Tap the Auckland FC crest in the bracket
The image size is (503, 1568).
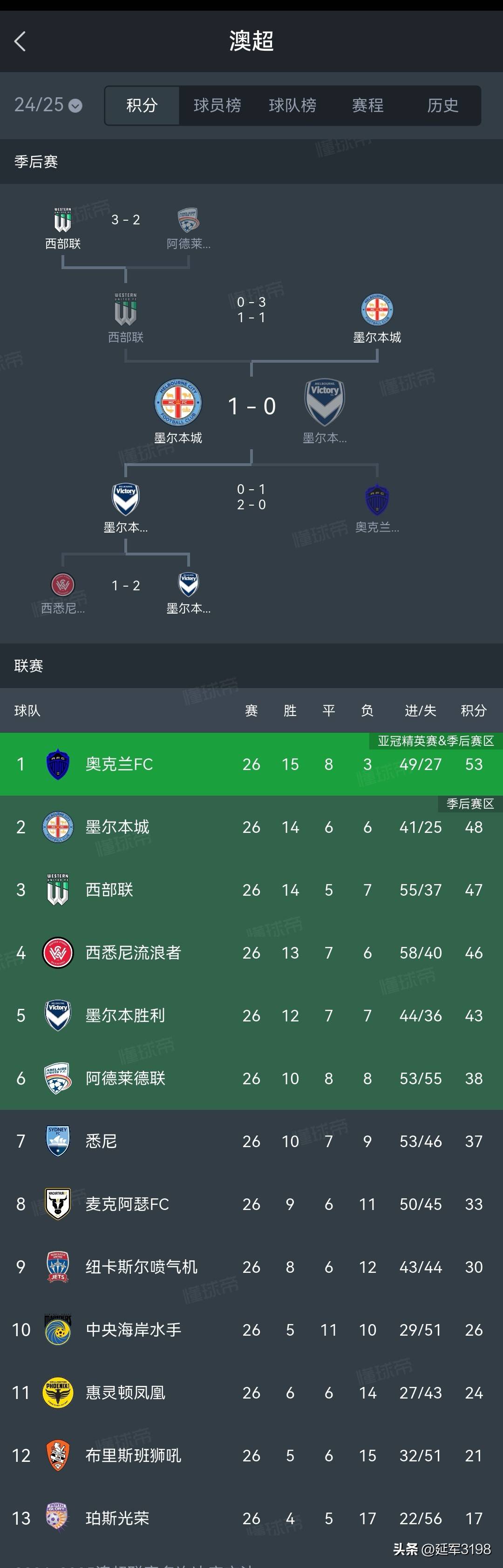pos(377,500)
